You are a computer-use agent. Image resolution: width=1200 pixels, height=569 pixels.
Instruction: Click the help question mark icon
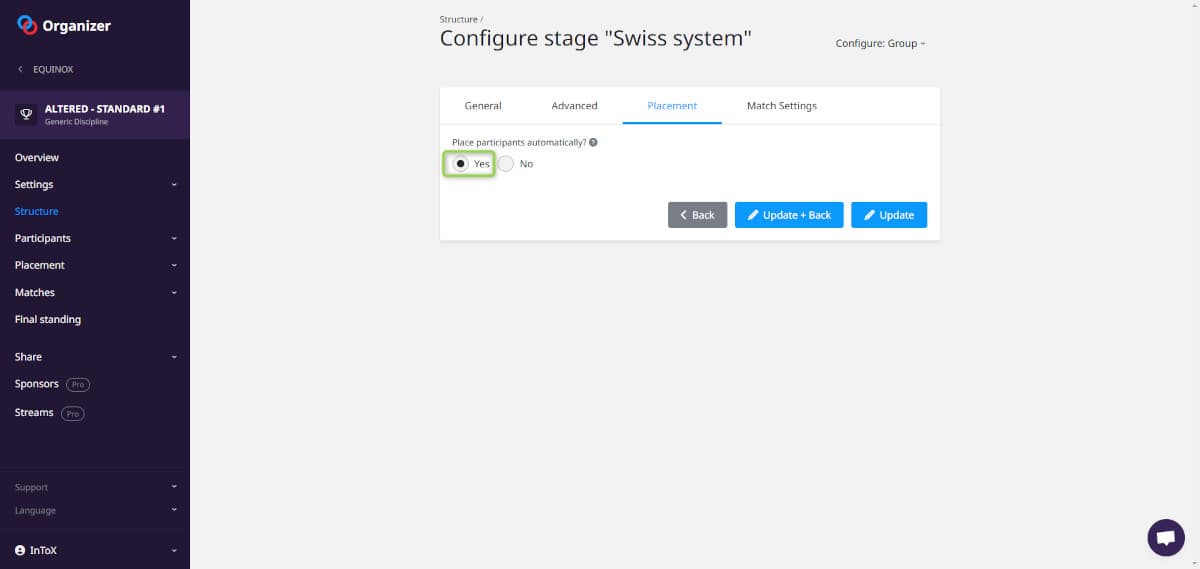[x=593, y=143]
